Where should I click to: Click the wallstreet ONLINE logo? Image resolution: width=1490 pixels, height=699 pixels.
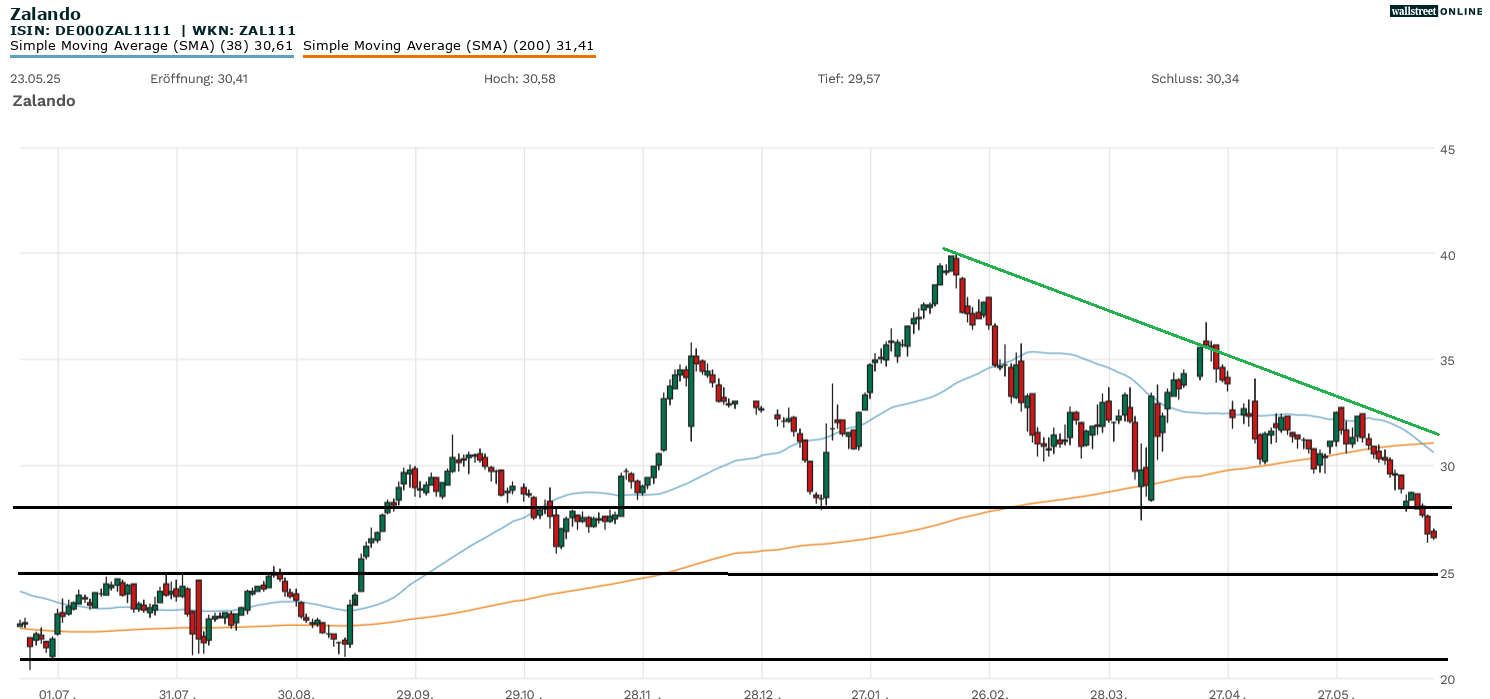[1436, 11]
